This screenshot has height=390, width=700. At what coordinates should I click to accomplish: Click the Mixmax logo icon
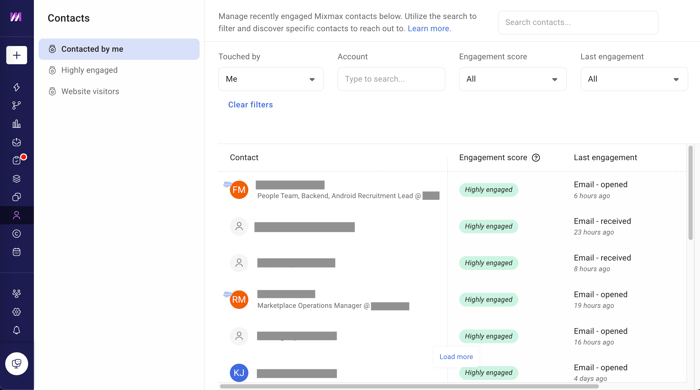tap(16, 17)
